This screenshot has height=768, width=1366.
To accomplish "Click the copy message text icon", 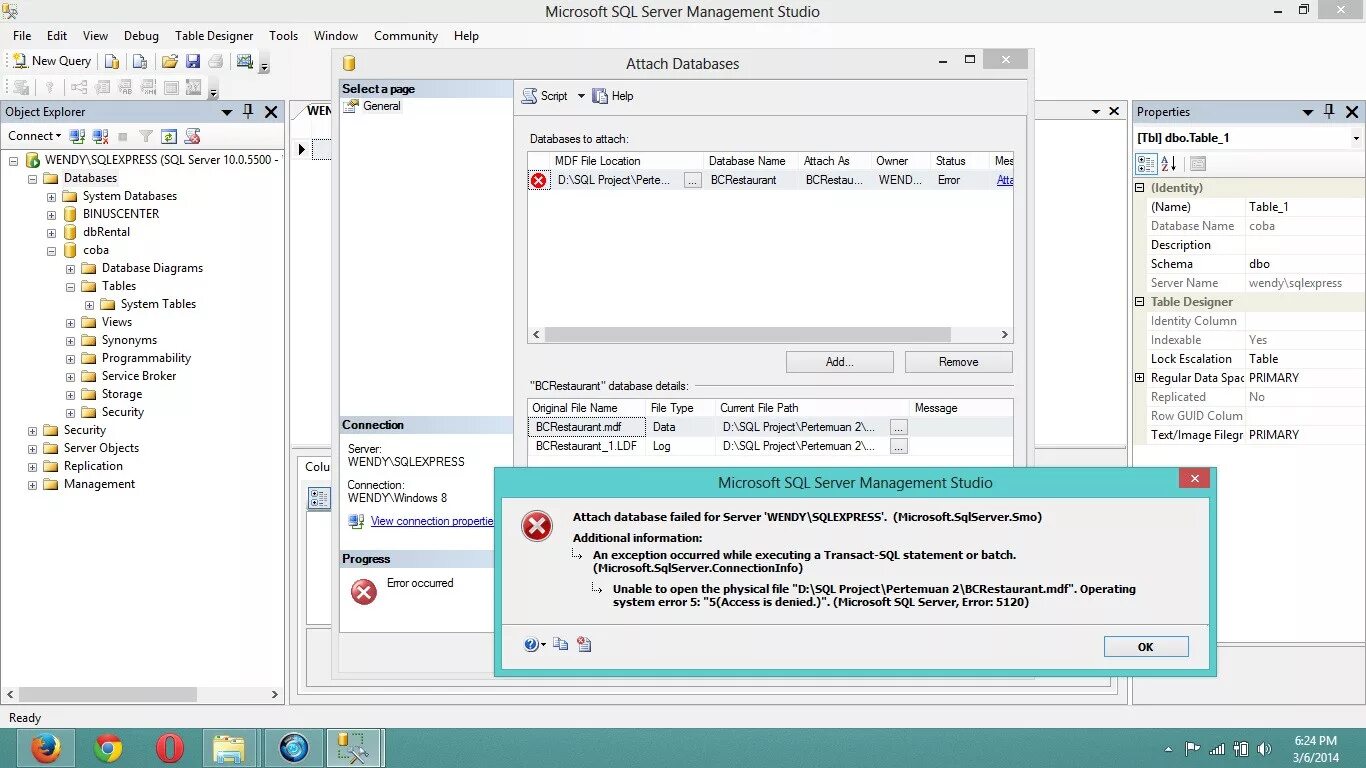I will 561,645.
